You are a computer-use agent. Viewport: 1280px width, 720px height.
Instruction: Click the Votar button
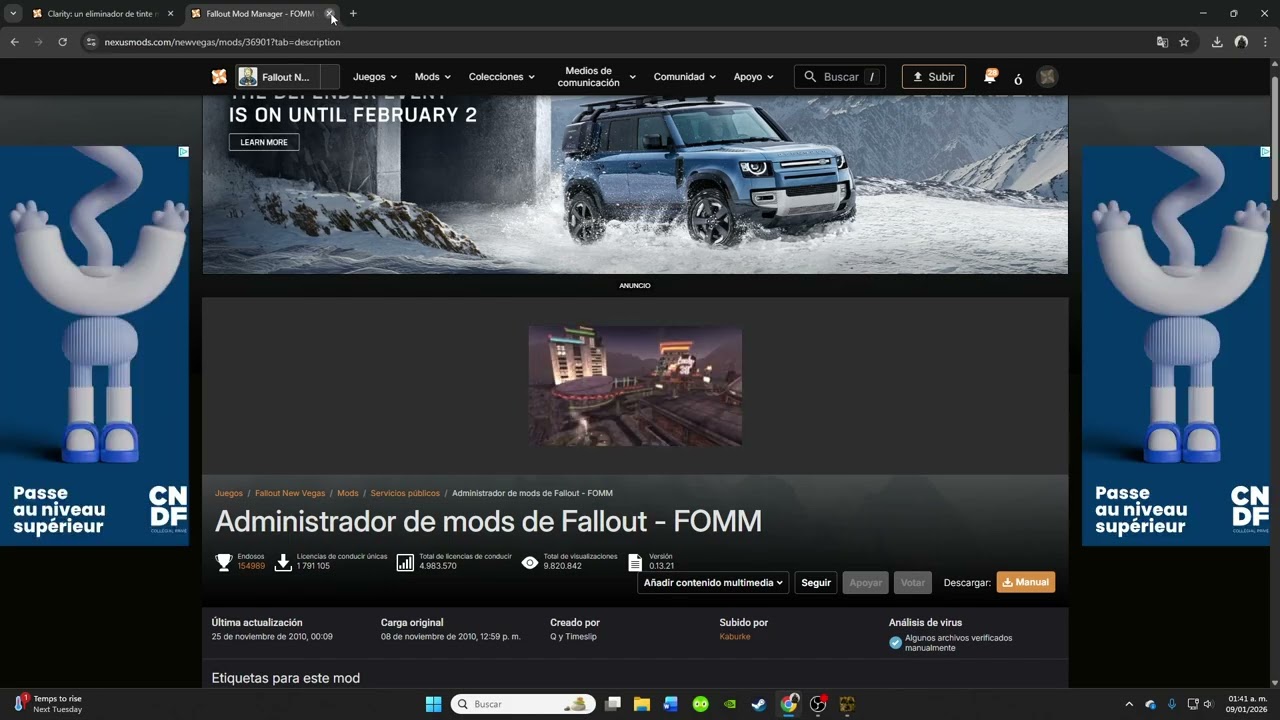pos(913,582)
